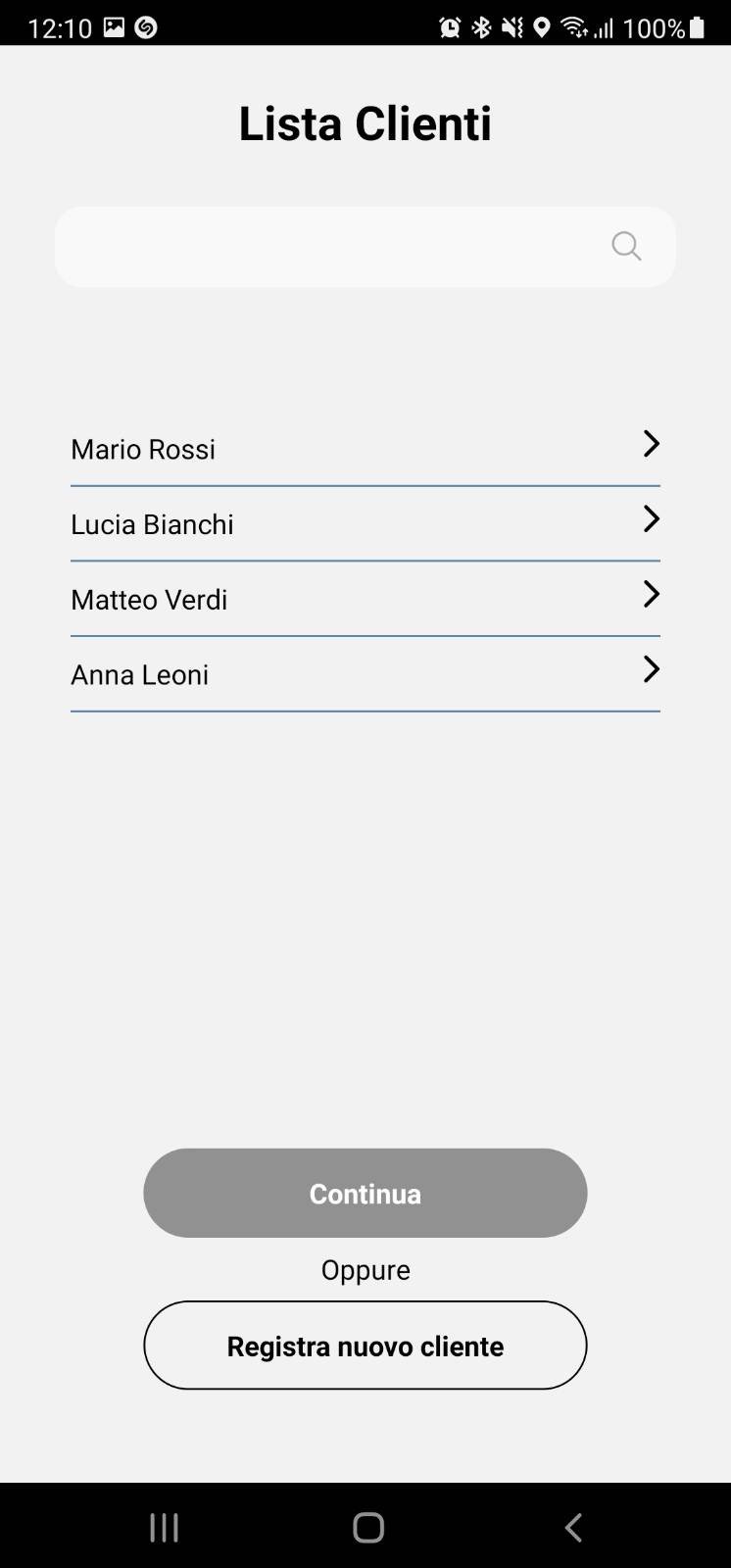Expand Matteo Verdi chevron arrow

(x=652, y=594)
